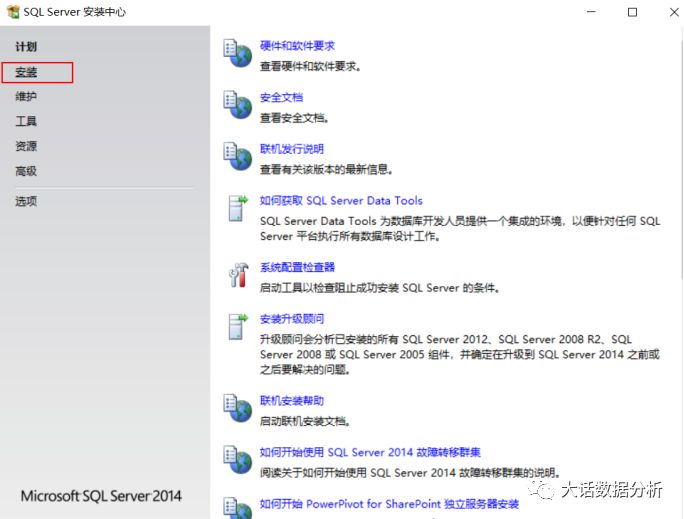Click 如何获取 SQL Server Data Tools link
This screenshot has width=684, height=519.
341,201
